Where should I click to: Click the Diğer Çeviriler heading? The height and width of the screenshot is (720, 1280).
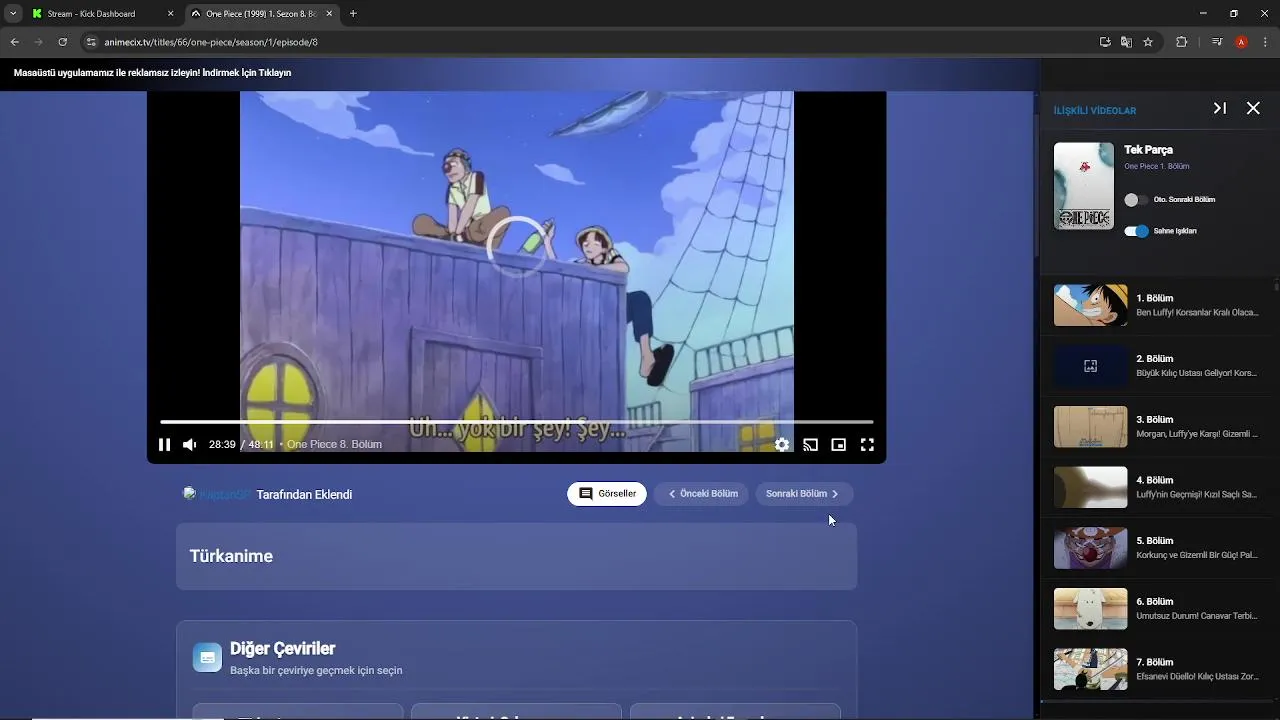click(282, 649)
